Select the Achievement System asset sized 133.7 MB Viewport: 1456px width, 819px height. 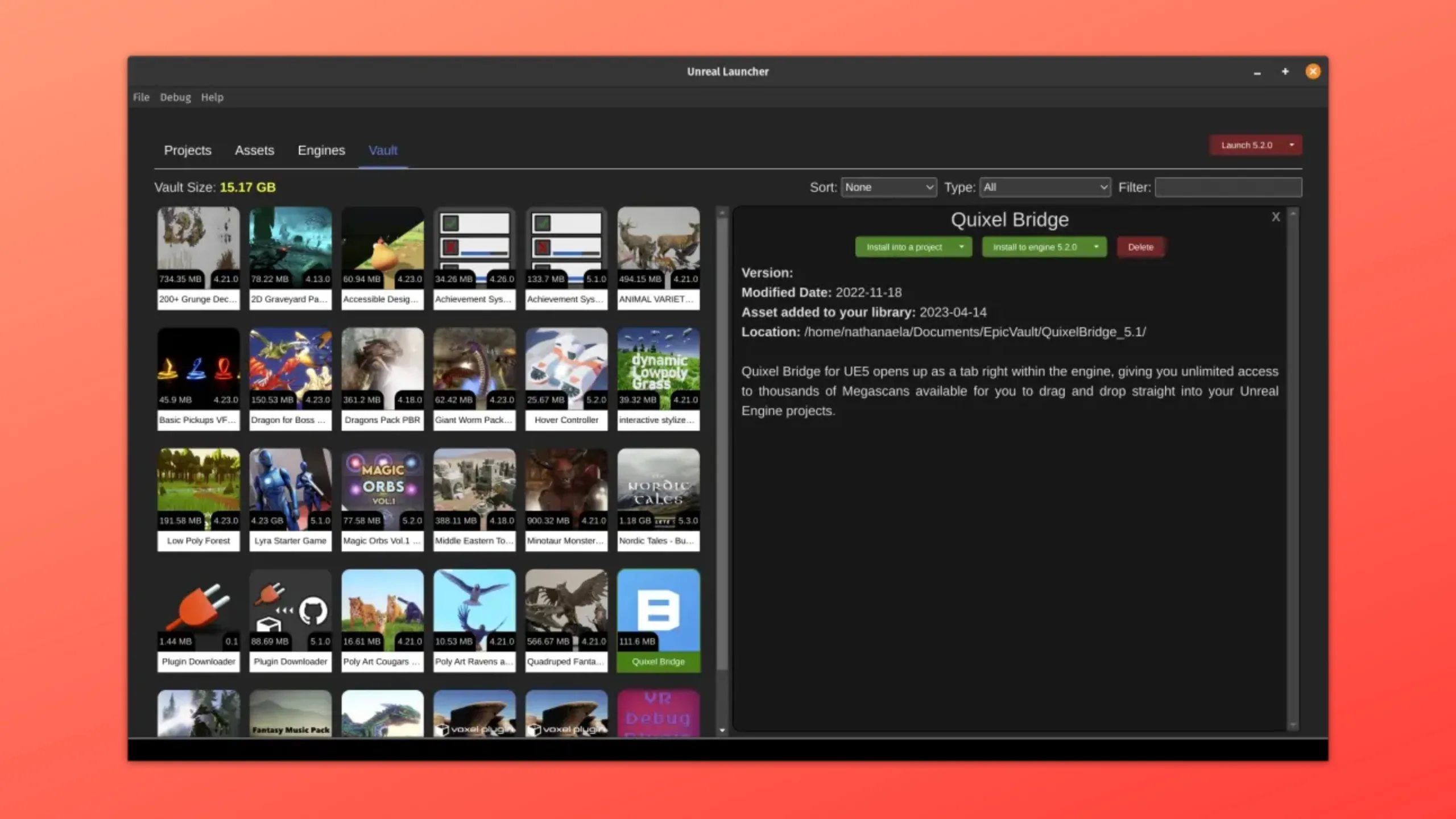(x=566, y=258)
